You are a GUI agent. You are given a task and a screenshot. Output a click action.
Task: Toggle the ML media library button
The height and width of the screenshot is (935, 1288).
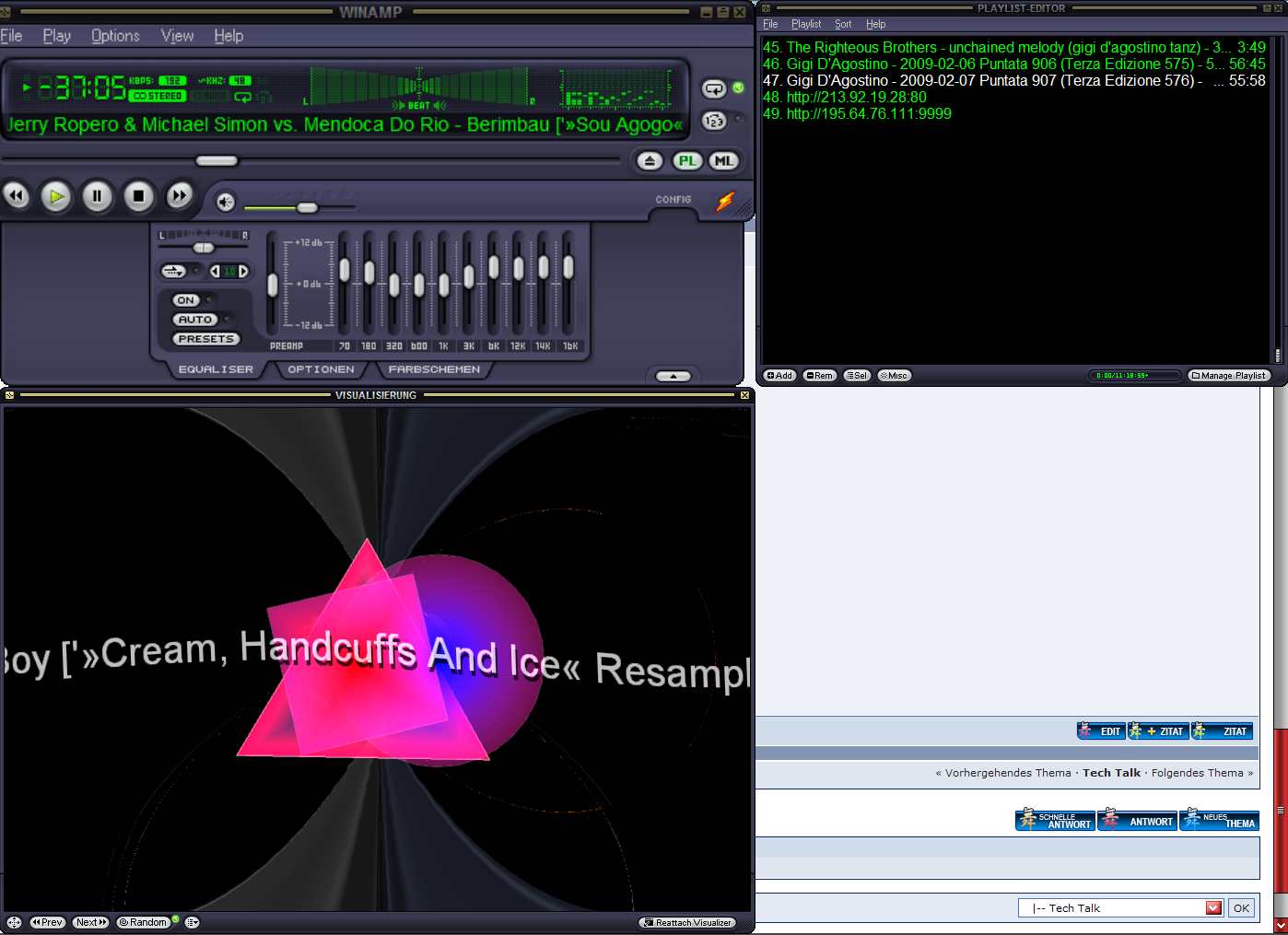tap(724, 161)
